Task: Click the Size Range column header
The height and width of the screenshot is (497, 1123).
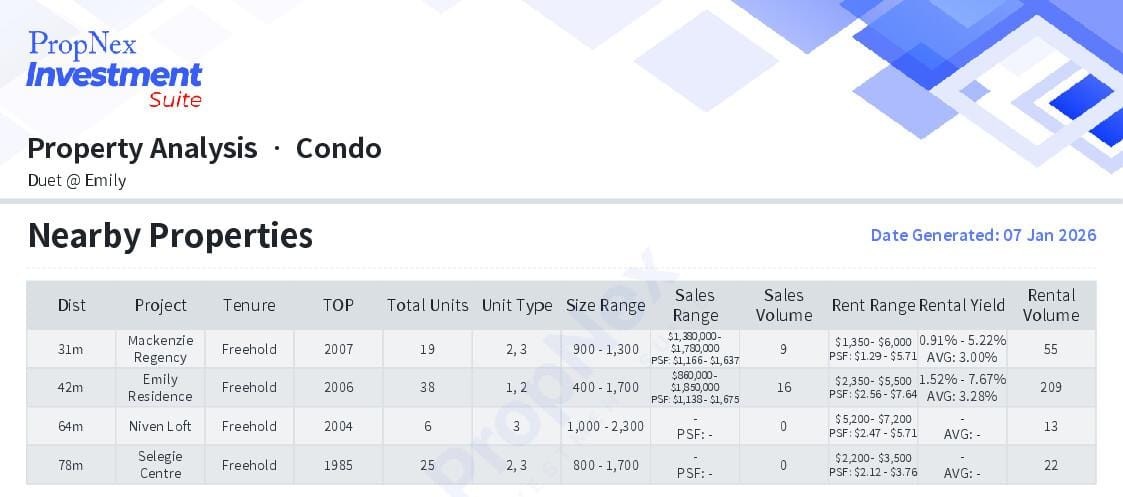Action: 606,305
